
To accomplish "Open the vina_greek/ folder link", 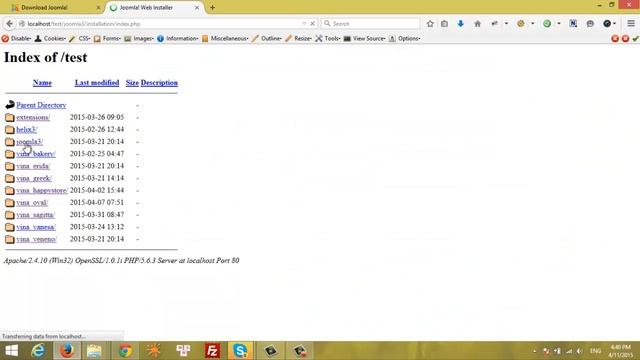I will point(34,179).
